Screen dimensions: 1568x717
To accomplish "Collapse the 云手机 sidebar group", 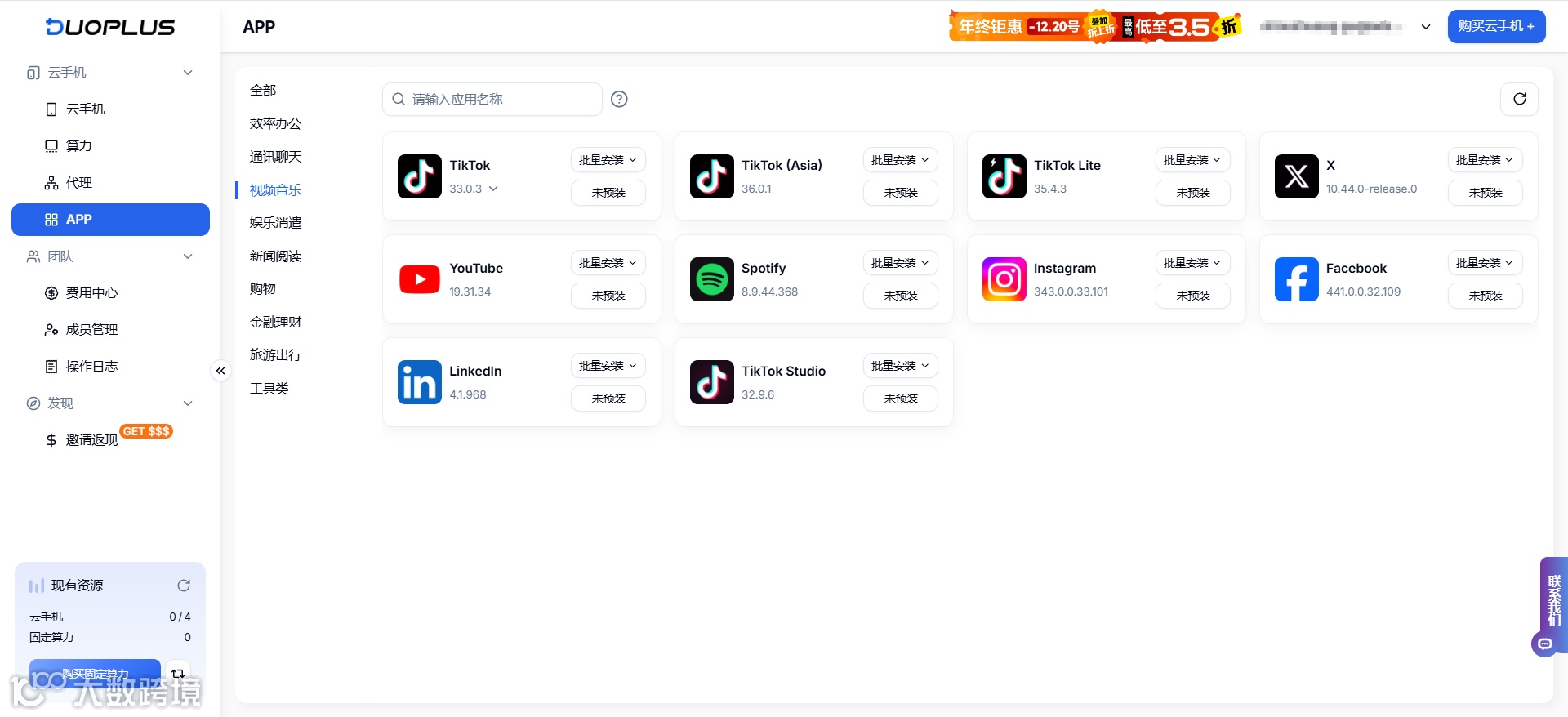I will coord(188,73).
